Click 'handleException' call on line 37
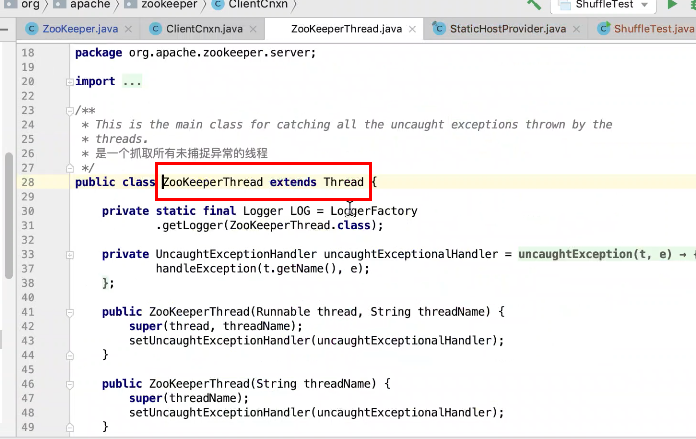 206,269
